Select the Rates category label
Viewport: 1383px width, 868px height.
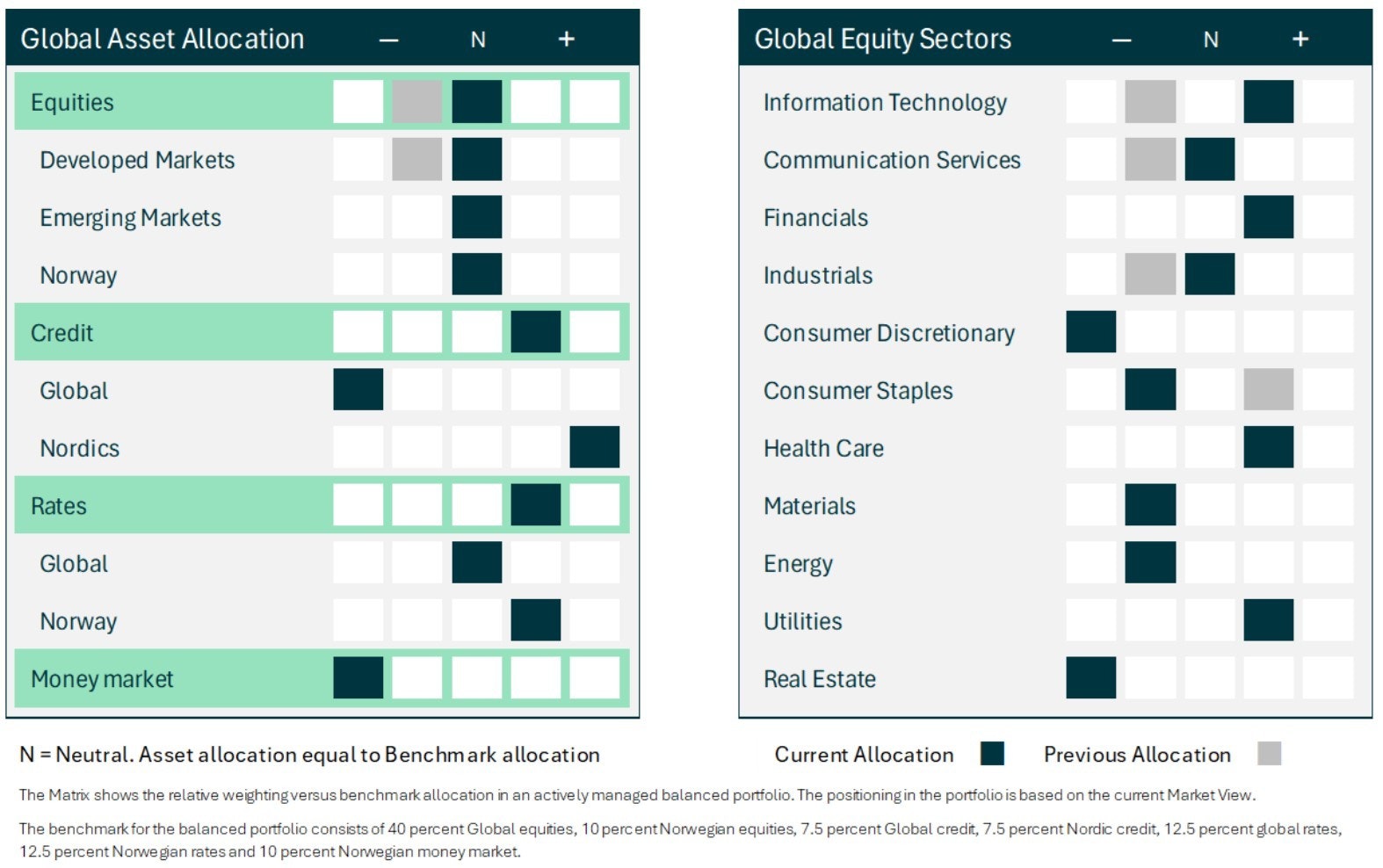tap(59, 506)
